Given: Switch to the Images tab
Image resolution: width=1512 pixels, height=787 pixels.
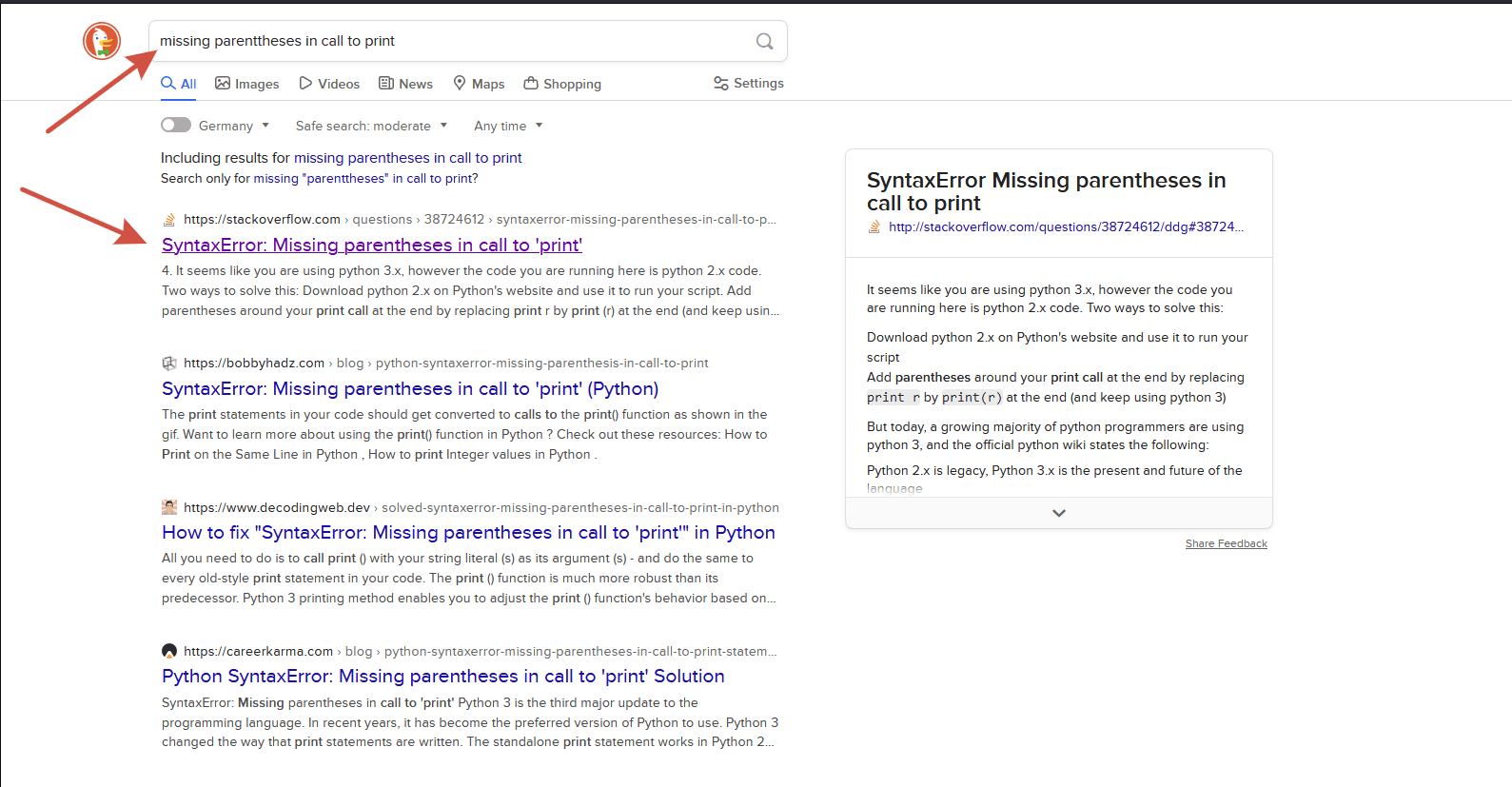Looking at the screenshot, I should (247, 84).
